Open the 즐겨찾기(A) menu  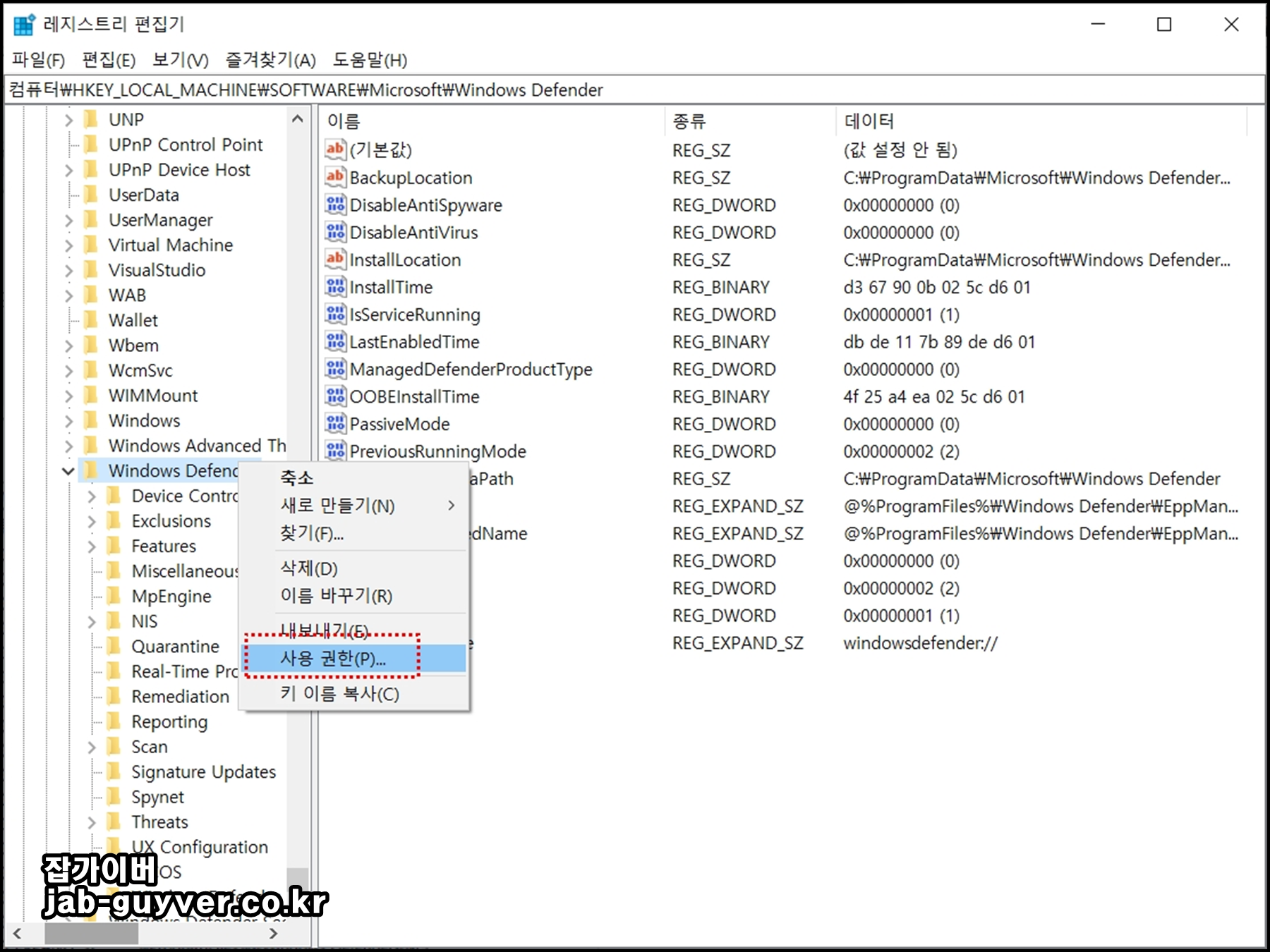click(x=271, y=60)
